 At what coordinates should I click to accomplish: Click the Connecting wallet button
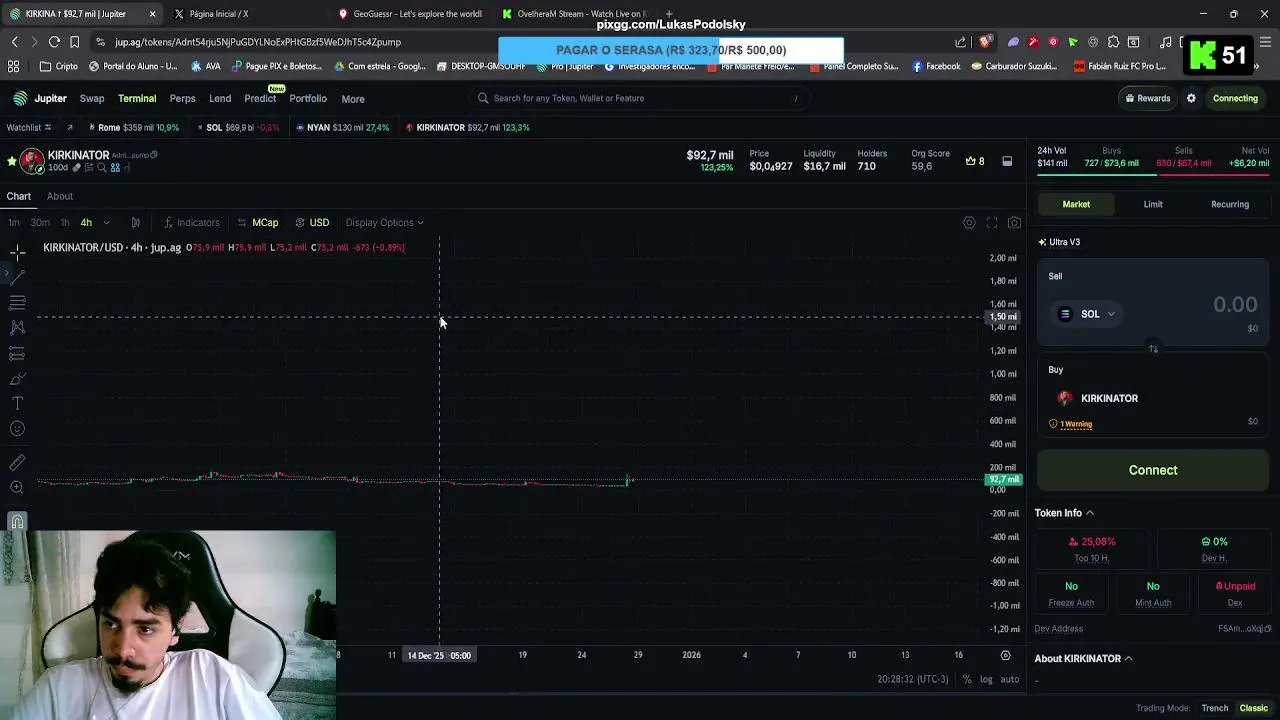click(x=1235, y=98)
